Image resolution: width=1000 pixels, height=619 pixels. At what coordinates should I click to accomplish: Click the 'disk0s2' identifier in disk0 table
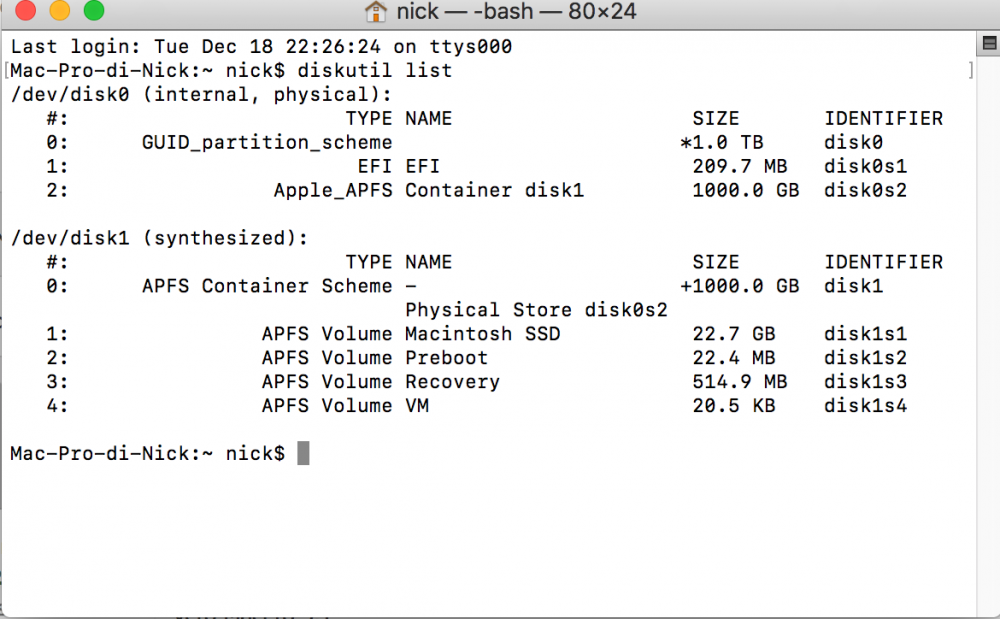(865, 190)
